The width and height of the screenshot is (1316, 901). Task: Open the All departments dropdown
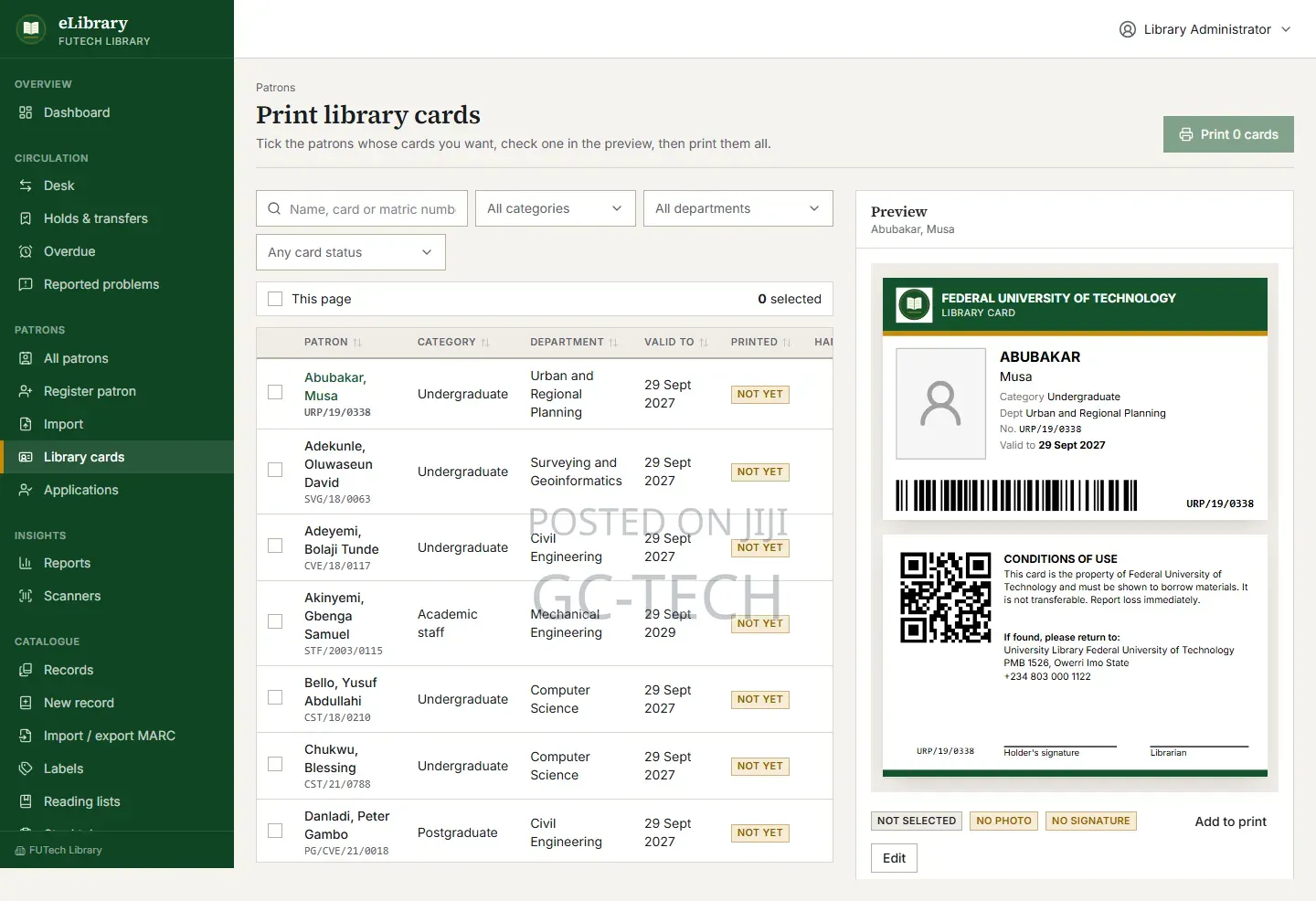[x=738, y=208]
